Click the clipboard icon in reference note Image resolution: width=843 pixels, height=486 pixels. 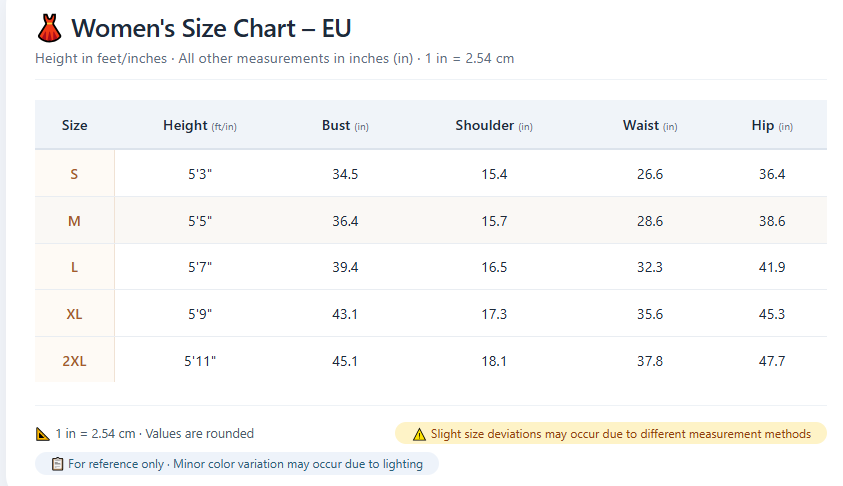(58, 464)
